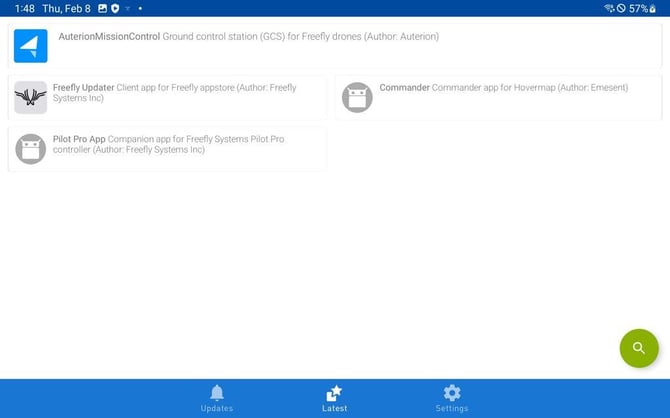The height and width of the screenshot is (418, 670).
Task: Tap the Wi-Fi status icon in status bar
Action: [609, 8]
